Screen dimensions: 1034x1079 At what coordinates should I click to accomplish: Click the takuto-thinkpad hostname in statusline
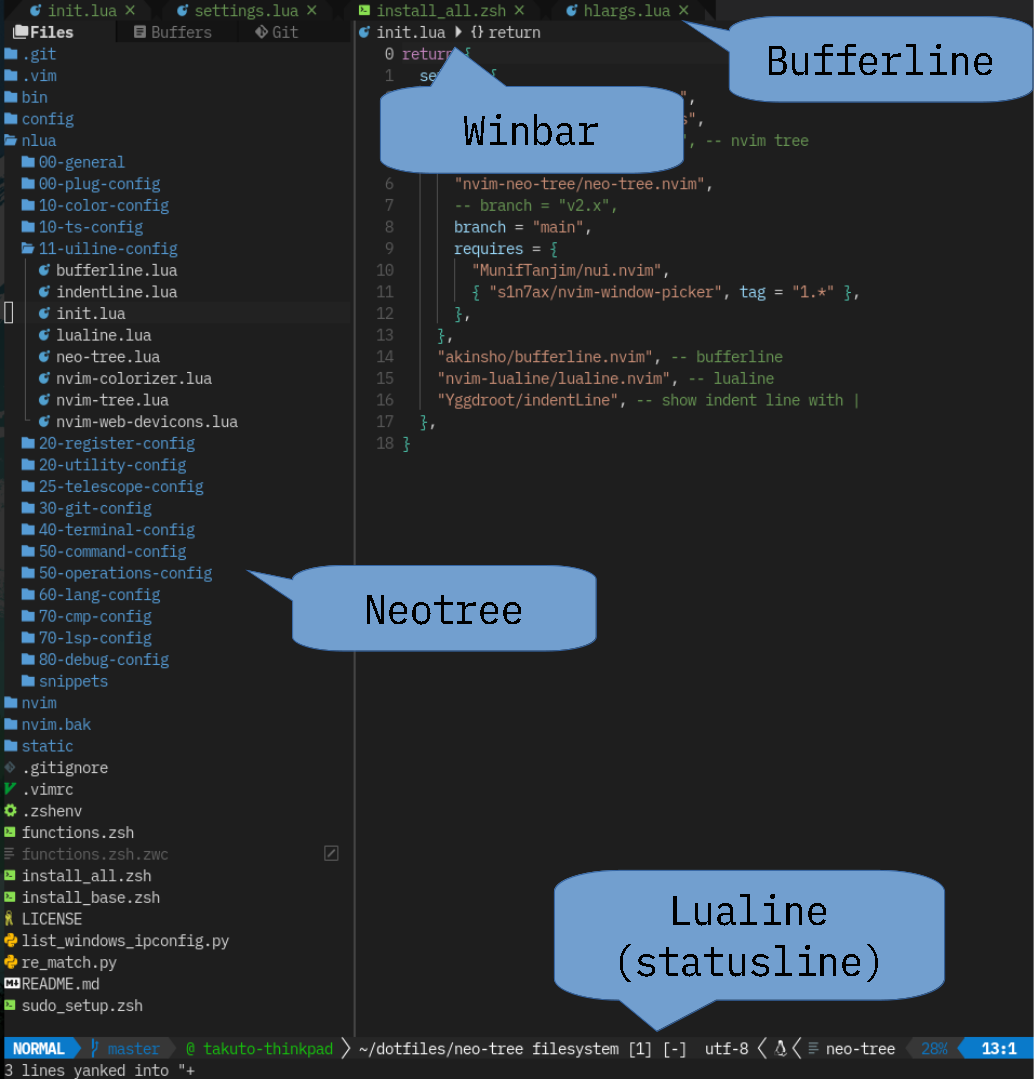[x=268, y=1048]
